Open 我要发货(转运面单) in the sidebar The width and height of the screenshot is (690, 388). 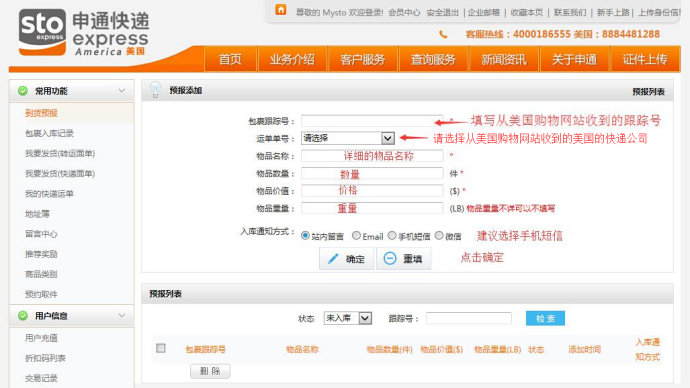click(60, 154)
